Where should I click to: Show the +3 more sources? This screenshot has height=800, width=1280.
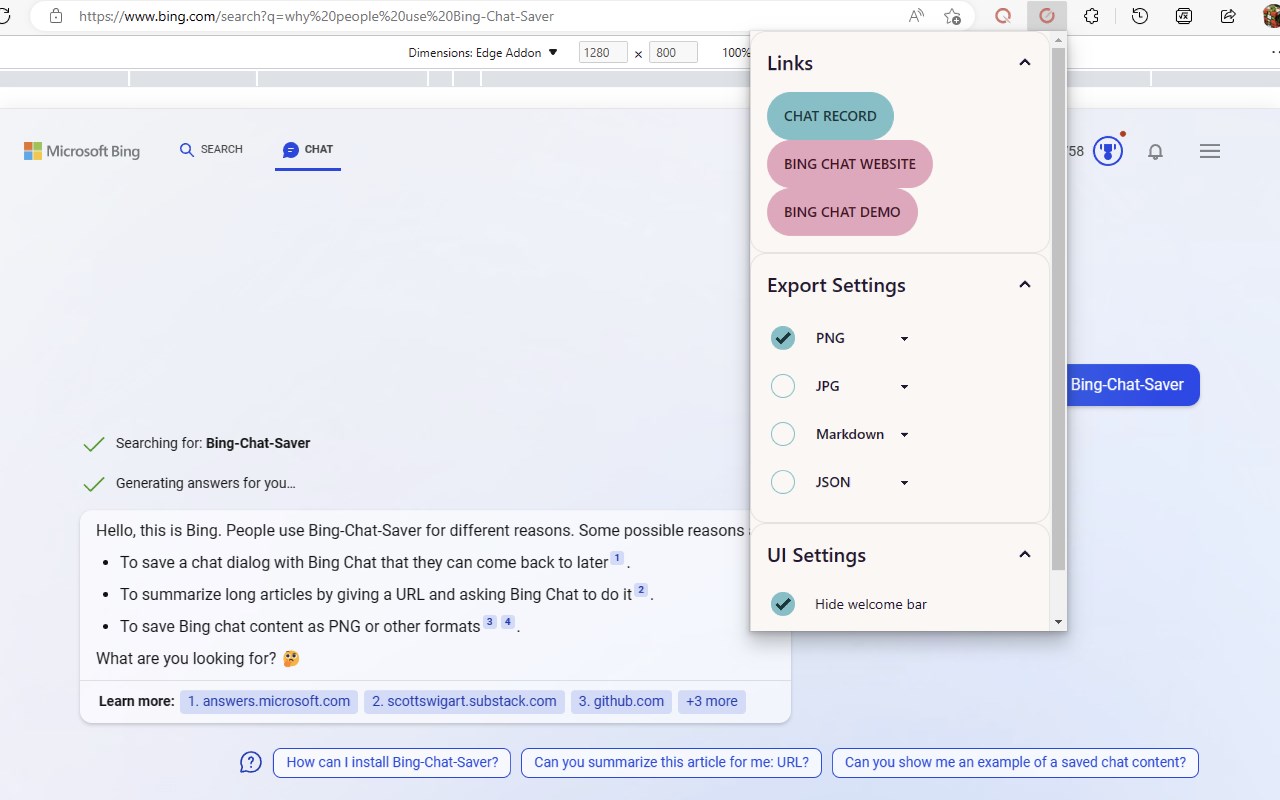click(712, 701)
